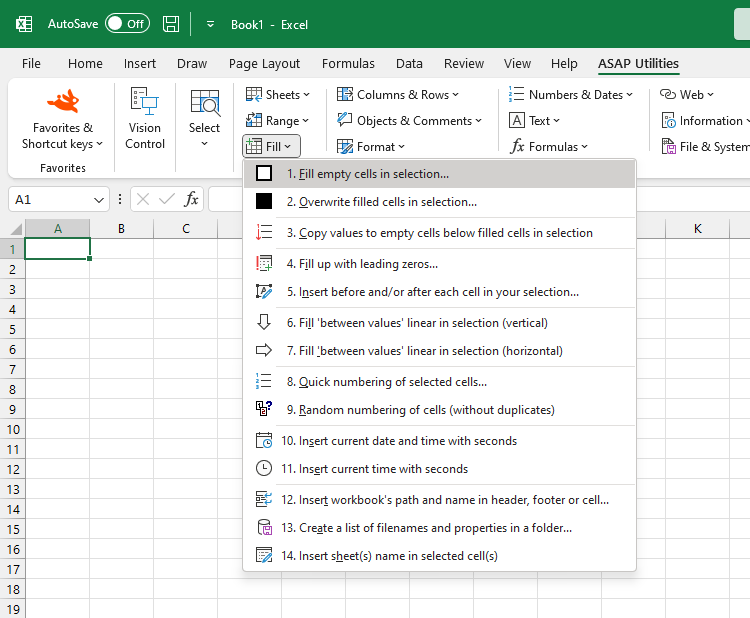
Task: Open the Select tool dropdown
Action: tap(204, 118)
